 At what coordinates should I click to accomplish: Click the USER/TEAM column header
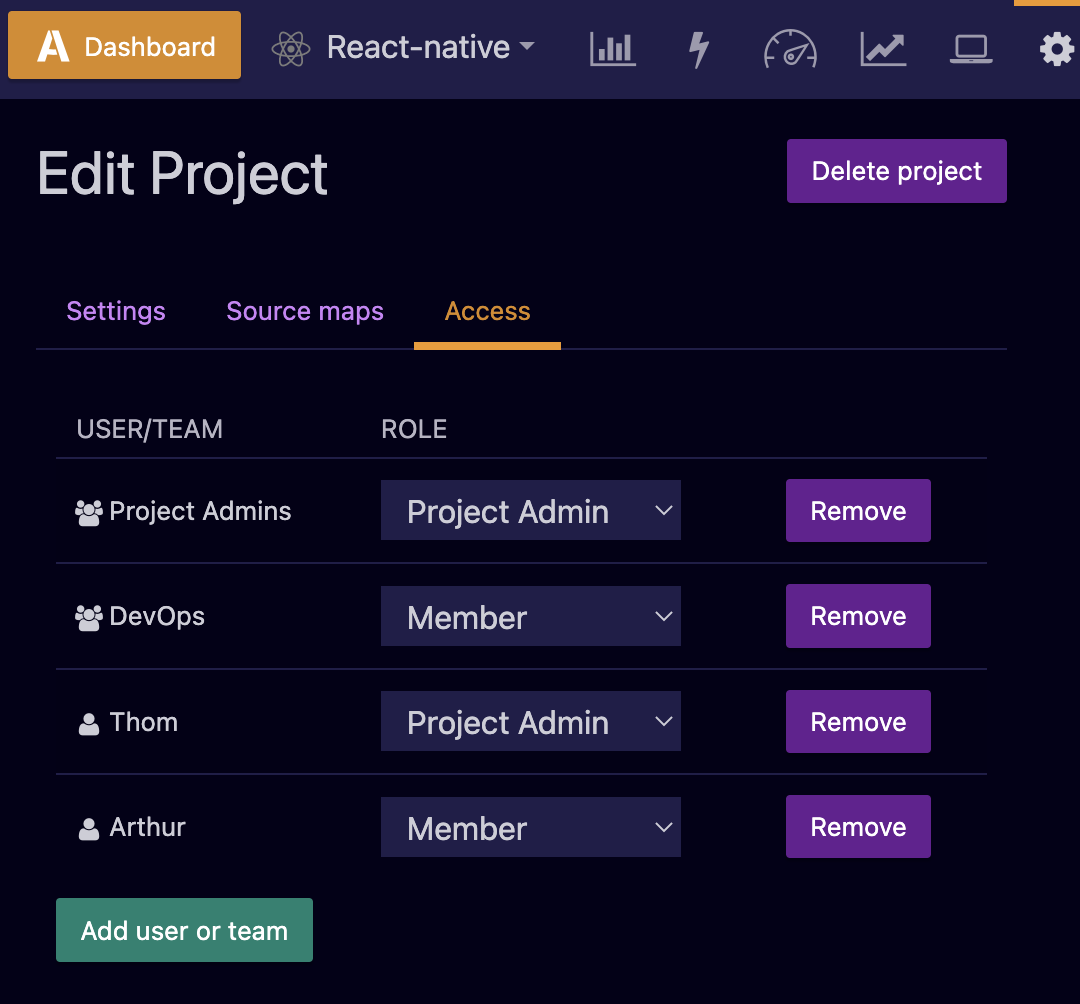(x=149, y=429)
